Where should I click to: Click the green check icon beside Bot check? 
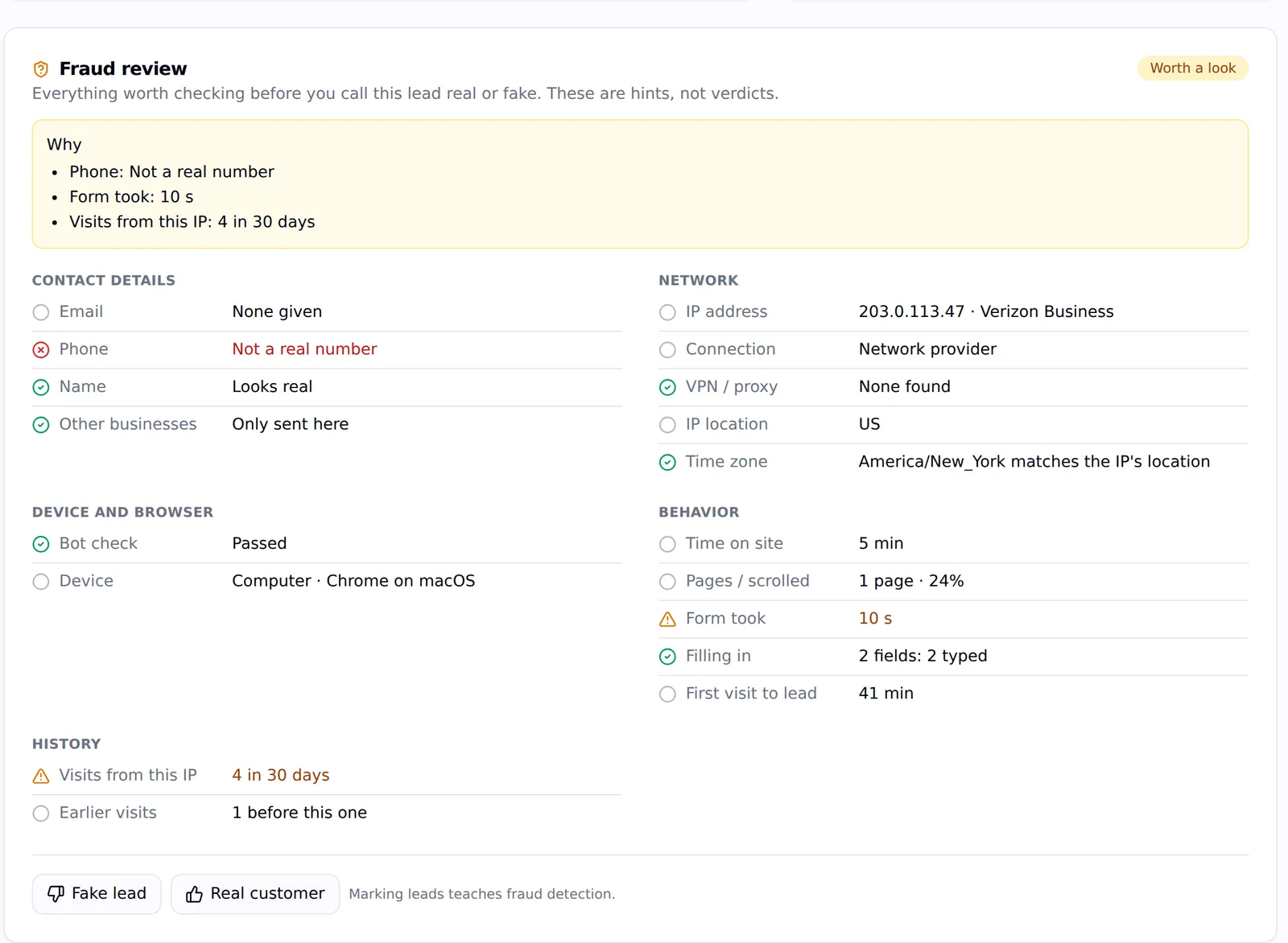41,544
